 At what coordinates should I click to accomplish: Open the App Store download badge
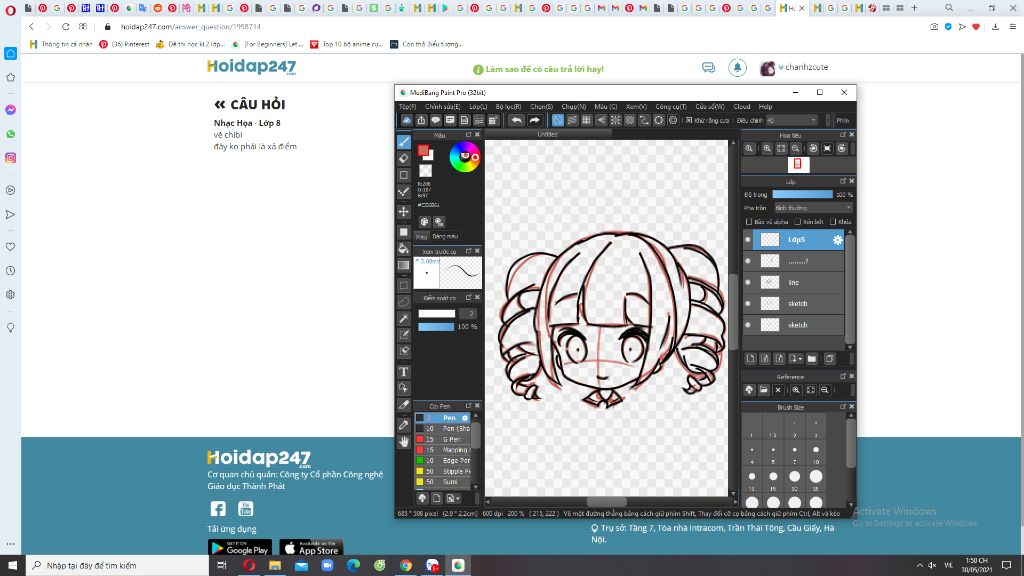(311, 548)
